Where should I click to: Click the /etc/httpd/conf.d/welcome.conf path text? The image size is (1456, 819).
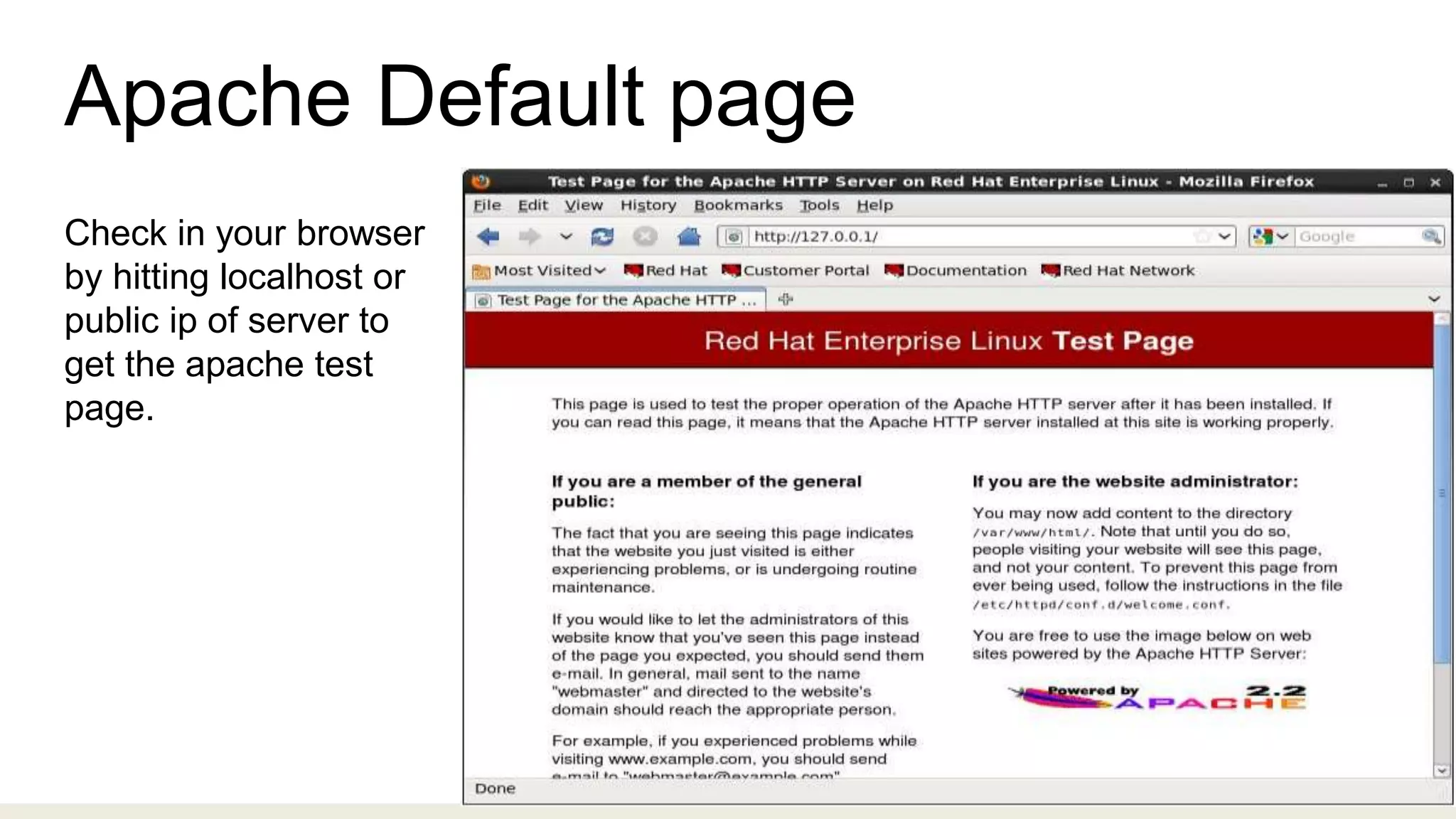click(x=1101, y=605)
